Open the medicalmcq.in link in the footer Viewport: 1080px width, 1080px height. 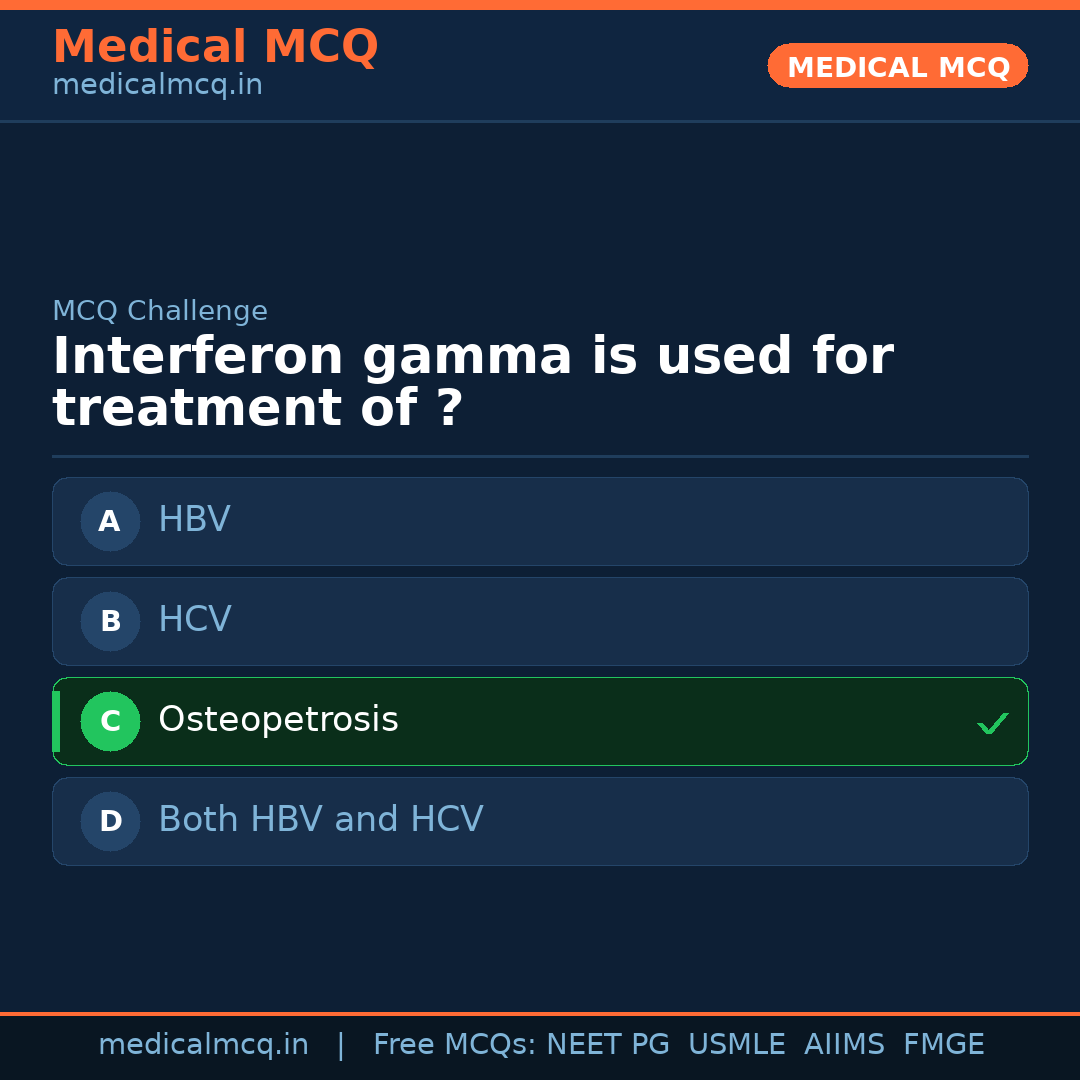(203, 1045)
